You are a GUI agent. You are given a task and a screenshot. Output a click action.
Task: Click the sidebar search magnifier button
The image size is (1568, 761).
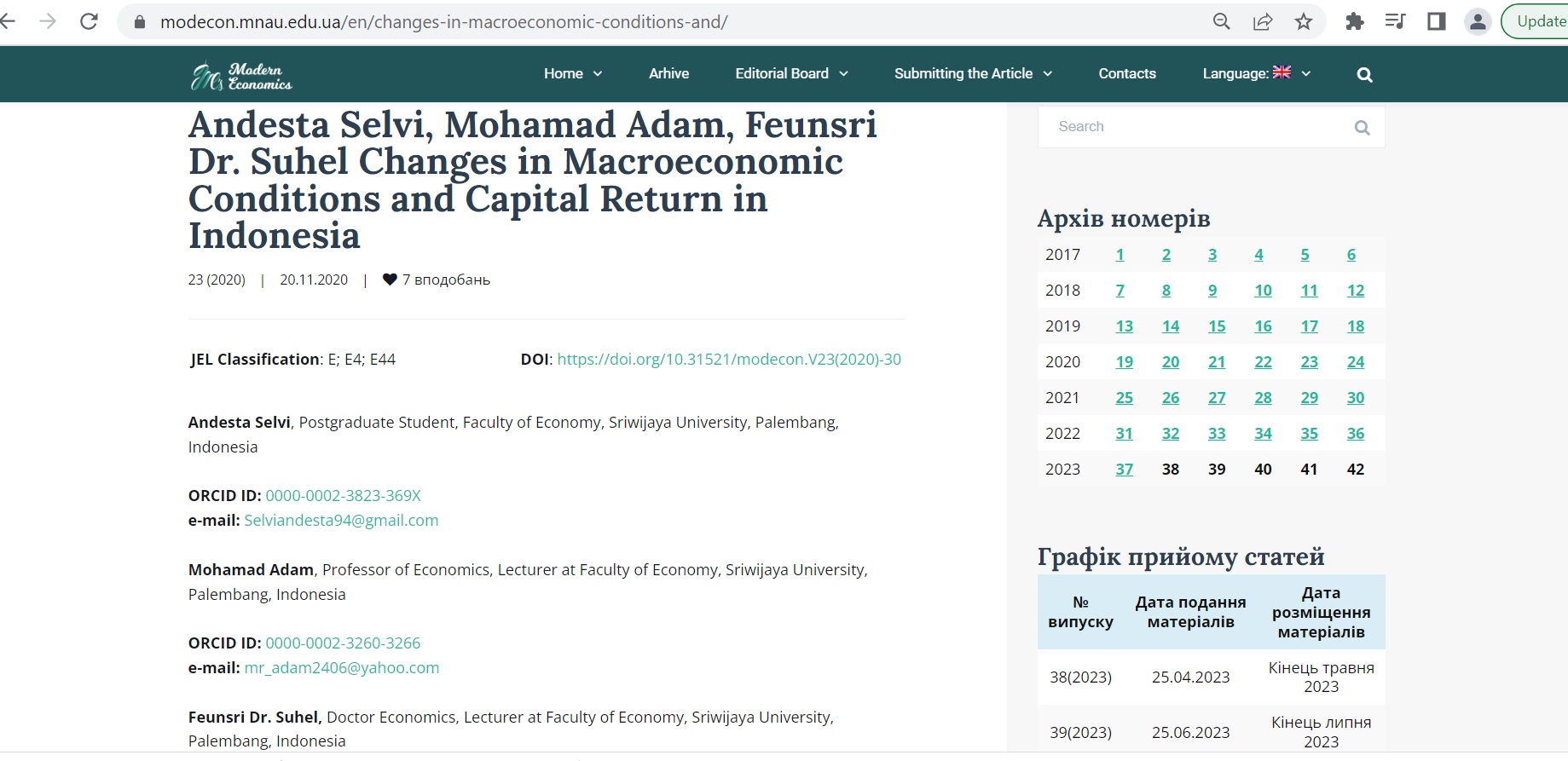1362,127
